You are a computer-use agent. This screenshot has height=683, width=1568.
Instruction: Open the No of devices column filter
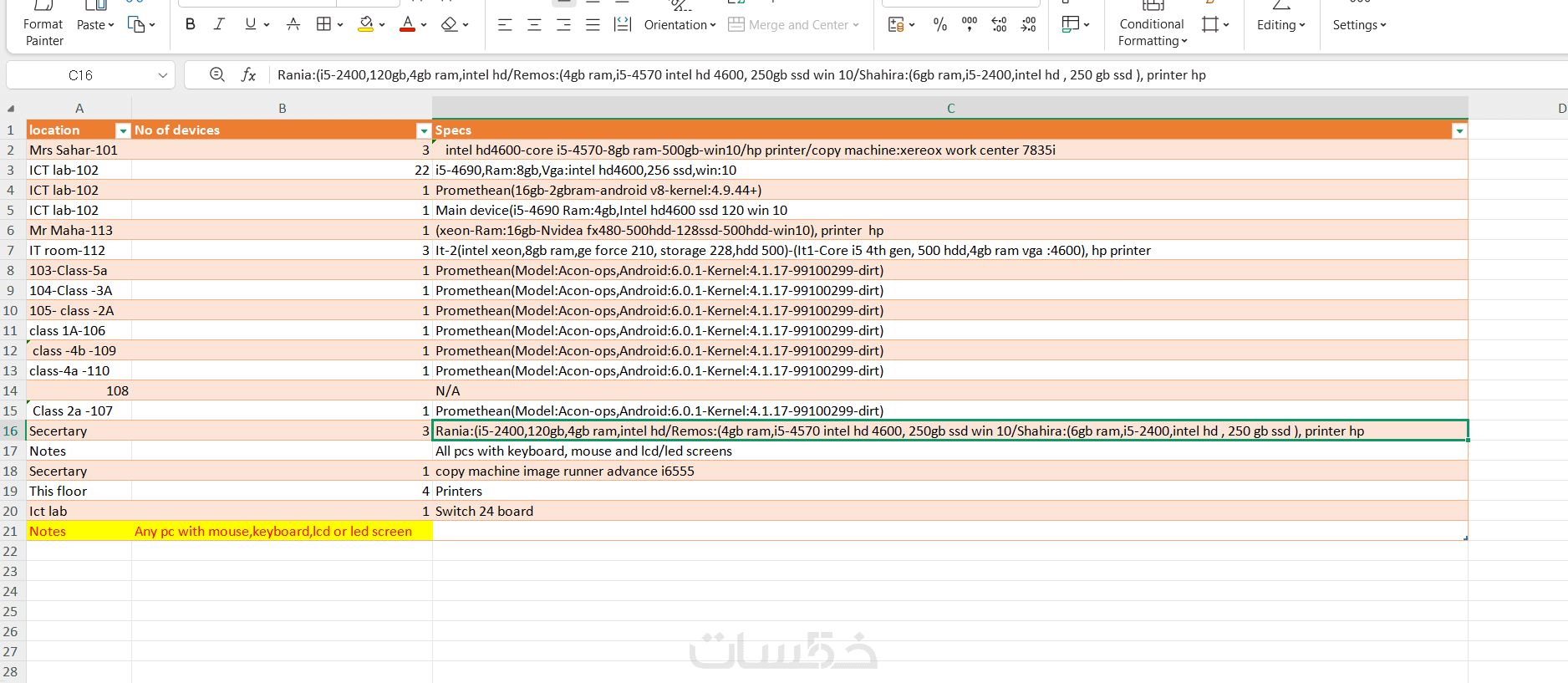click(x=423, y=130)
